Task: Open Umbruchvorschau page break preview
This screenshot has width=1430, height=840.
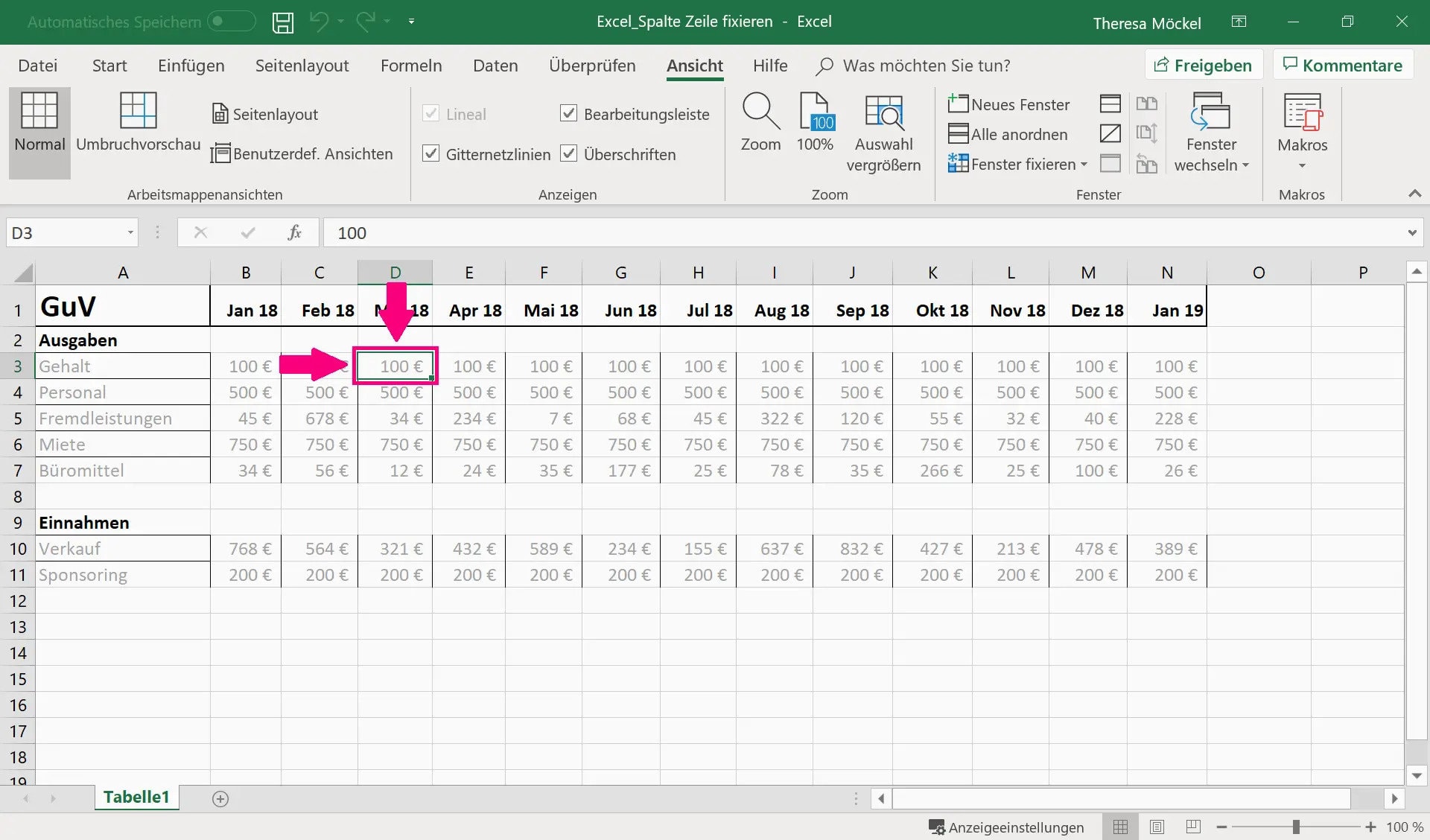Action: pos(139,112)
